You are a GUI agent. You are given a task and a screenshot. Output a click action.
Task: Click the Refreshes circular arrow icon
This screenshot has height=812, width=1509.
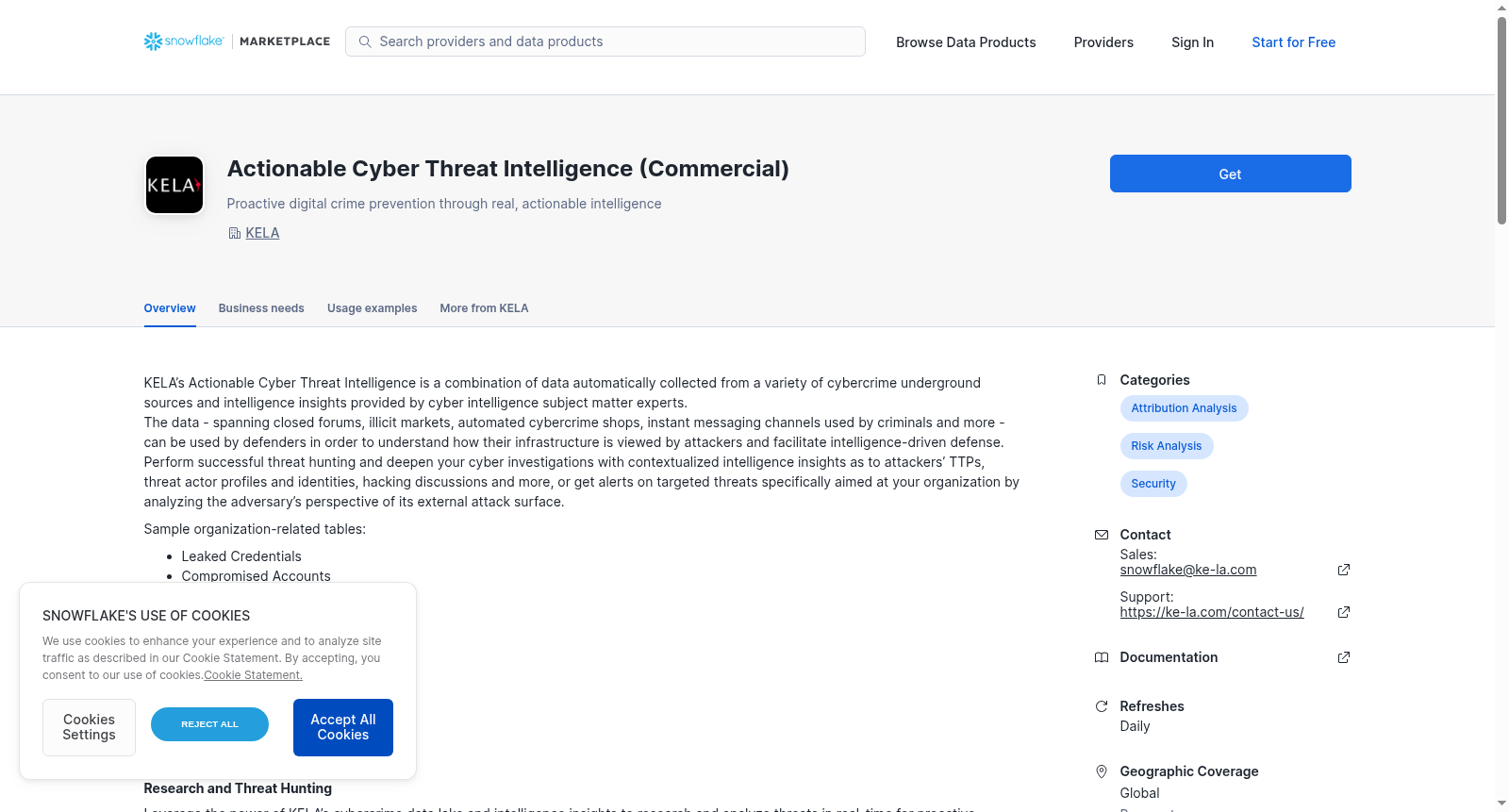pyautogui.click(x=1102, y=706)
